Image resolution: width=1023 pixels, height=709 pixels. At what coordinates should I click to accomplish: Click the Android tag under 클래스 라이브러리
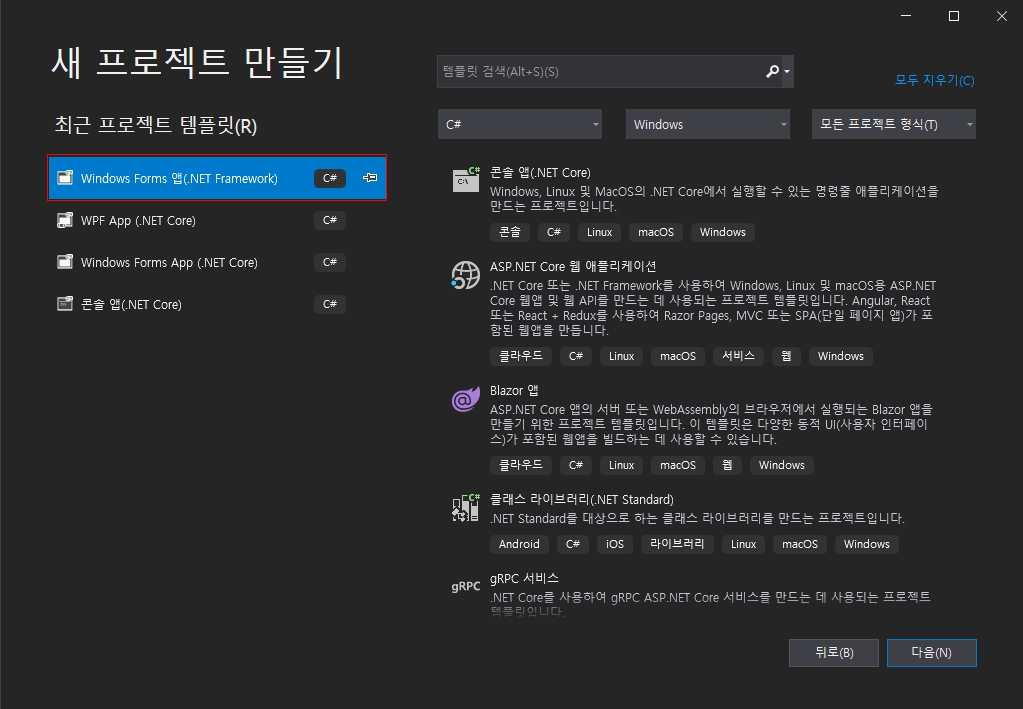click(x=519, y=544)
